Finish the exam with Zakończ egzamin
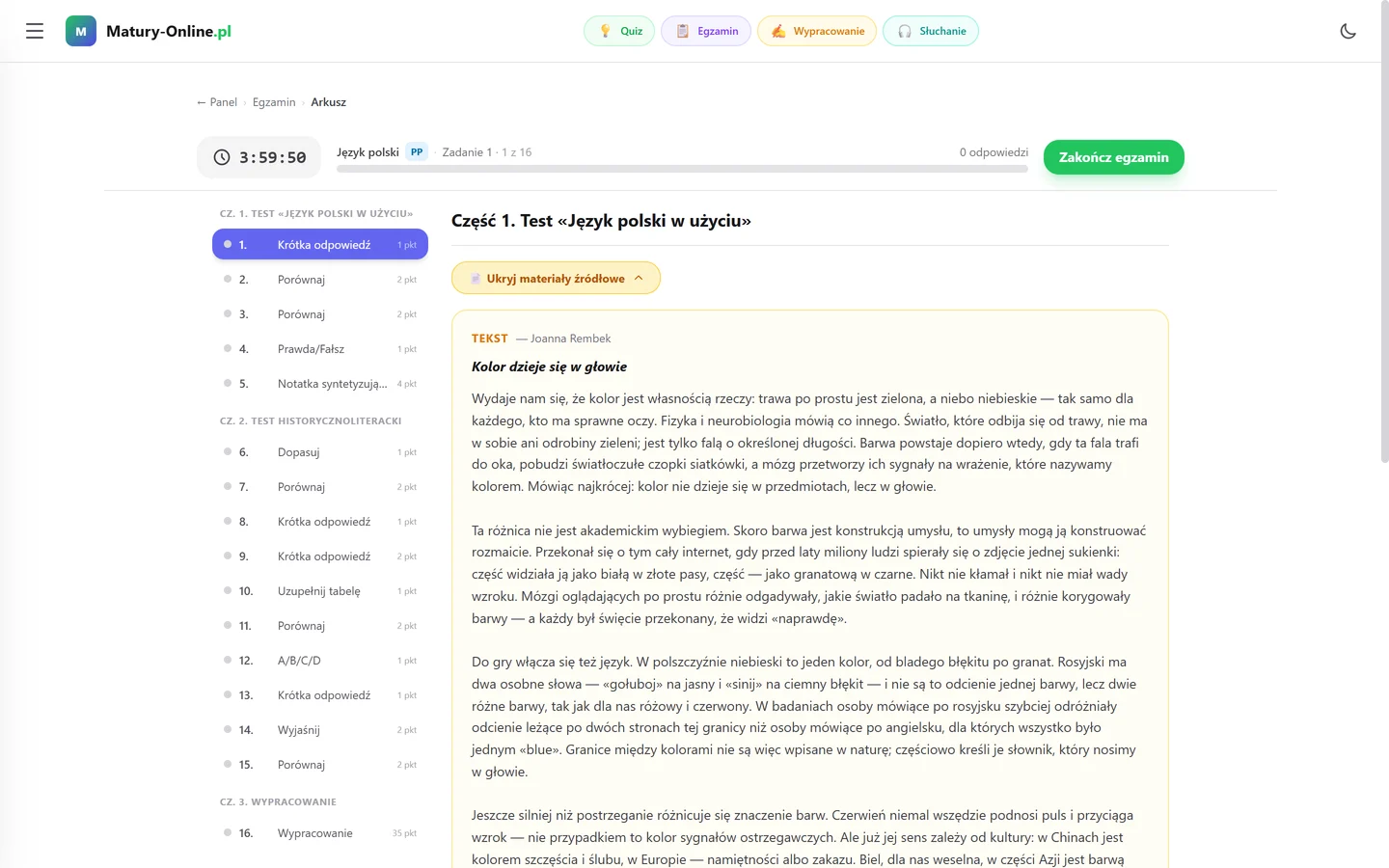This screenshot has height=868, width=1389. pyautogui.click(x=1114, y=157)
